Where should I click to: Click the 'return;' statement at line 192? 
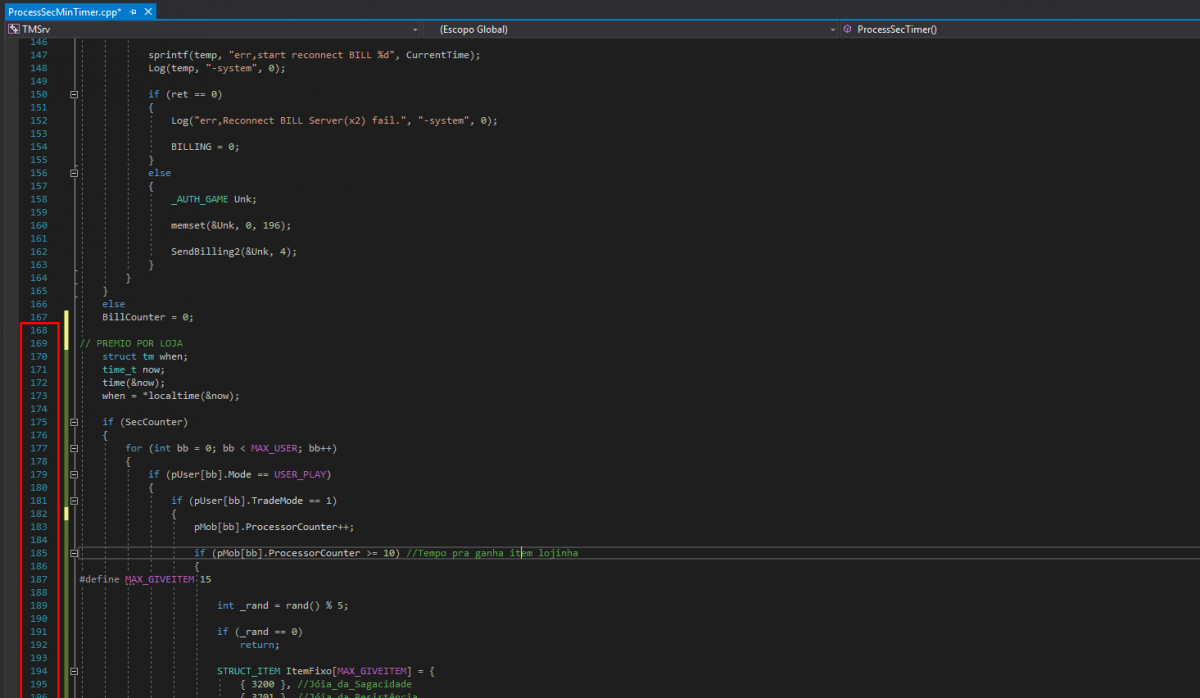pos(259,644)
